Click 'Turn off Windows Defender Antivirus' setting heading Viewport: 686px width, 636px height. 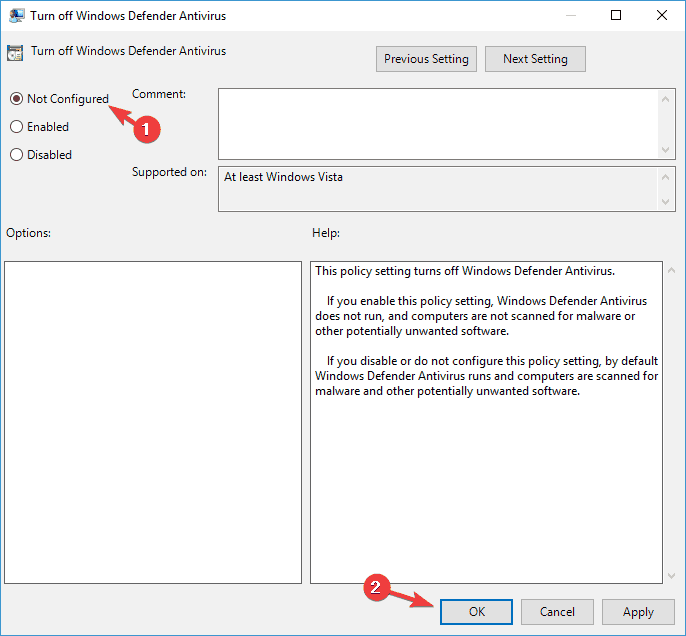[129, 51]
